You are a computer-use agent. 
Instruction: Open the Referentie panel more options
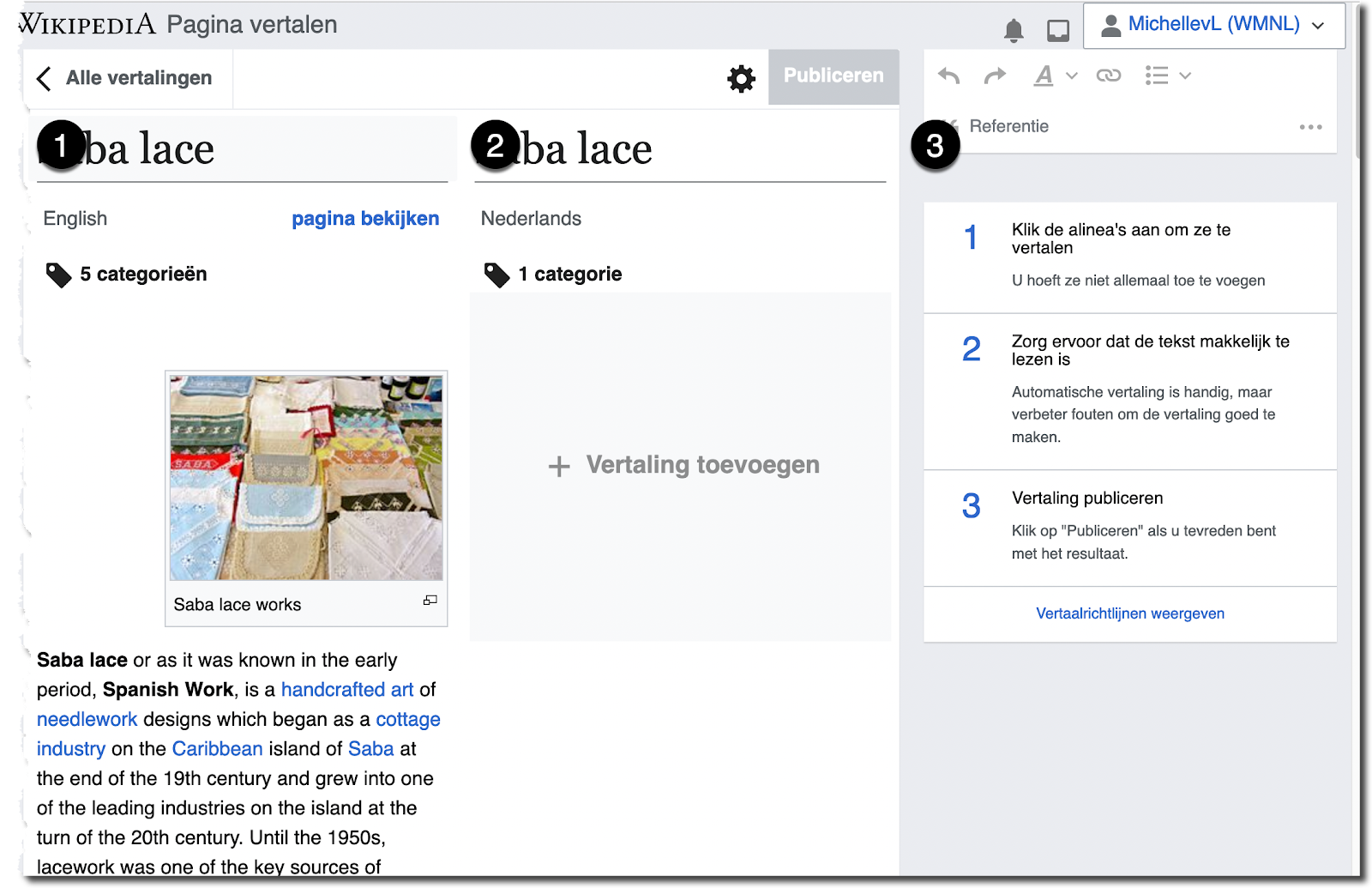click(1309, 127)
